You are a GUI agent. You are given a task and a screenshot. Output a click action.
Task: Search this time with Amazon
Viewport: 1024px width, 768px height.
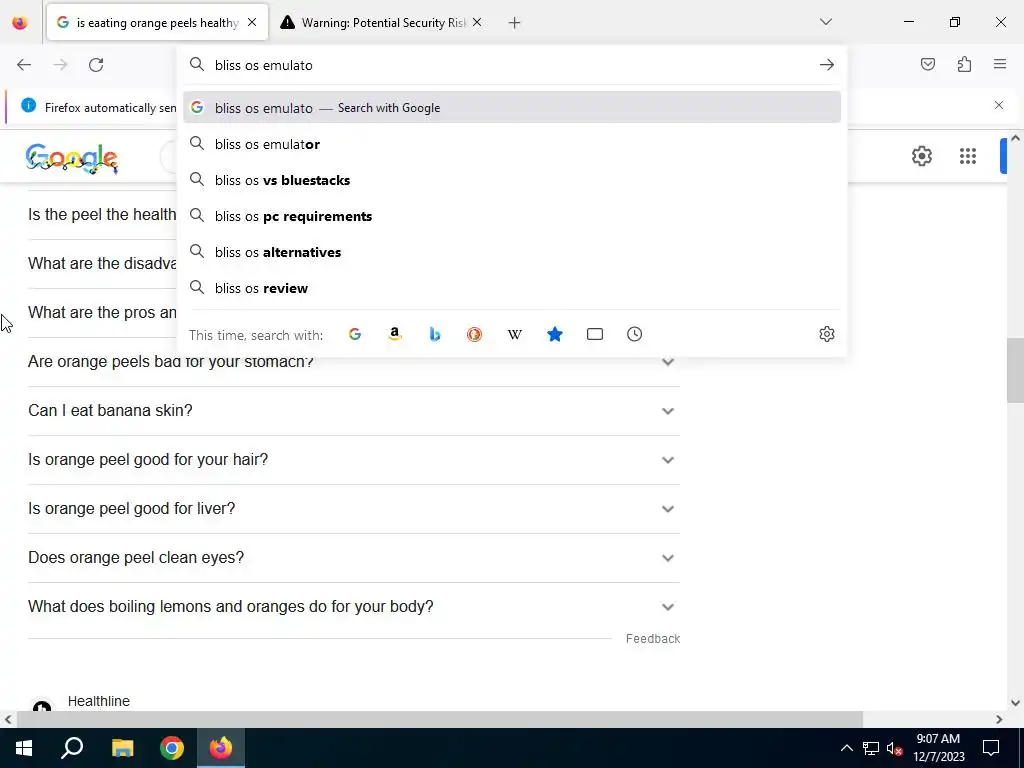point(394,334)
